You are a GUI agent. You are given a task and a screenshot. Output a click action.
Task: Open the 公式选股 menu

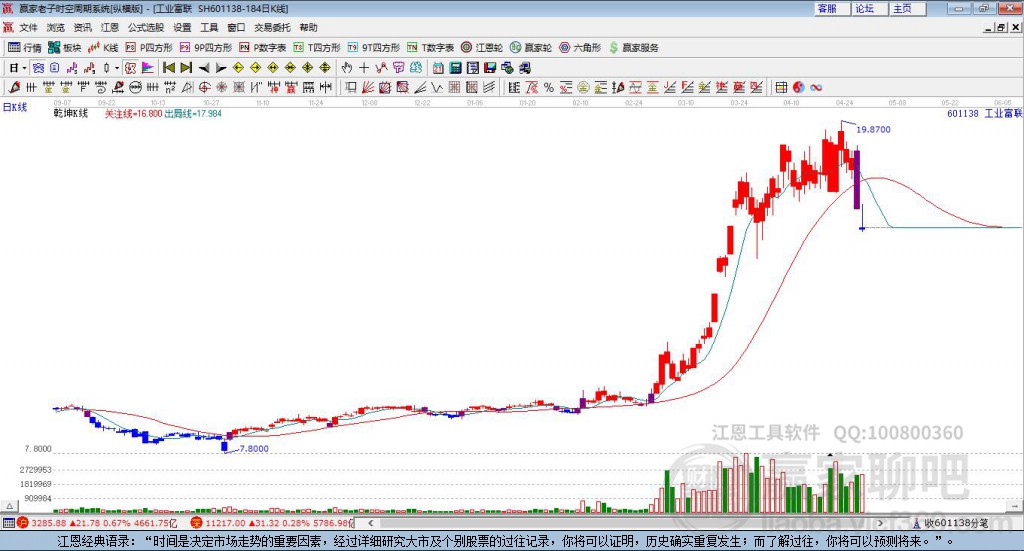(146, 27)
